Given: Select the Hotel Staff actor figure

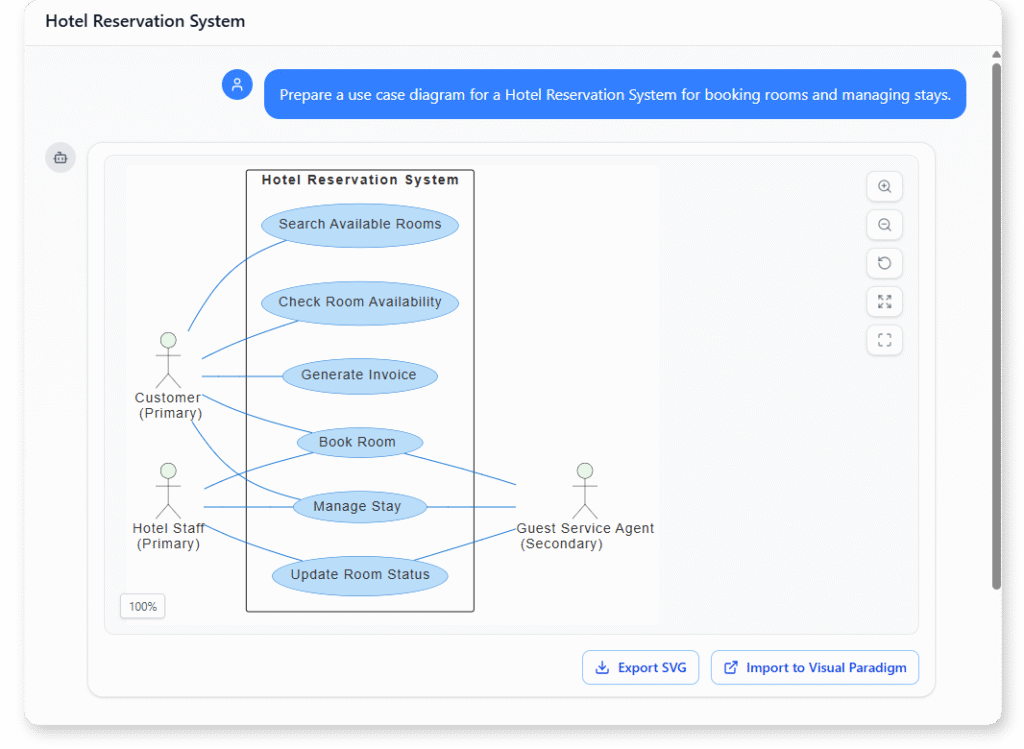Looking at the screenshot, I should click(x=168, y=491).
